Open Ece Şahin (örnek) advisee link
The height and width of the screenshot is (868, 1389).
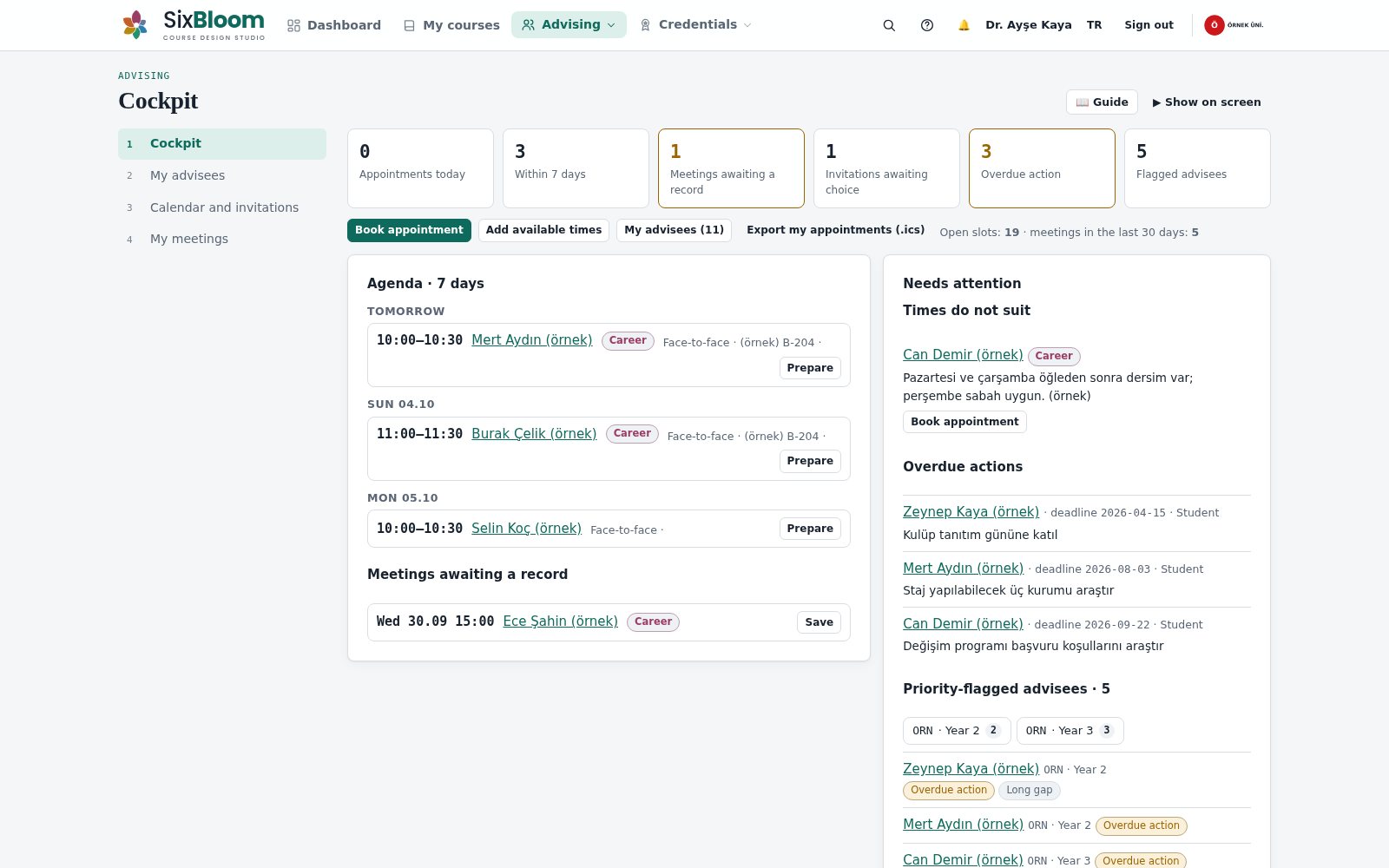point(561,621)
